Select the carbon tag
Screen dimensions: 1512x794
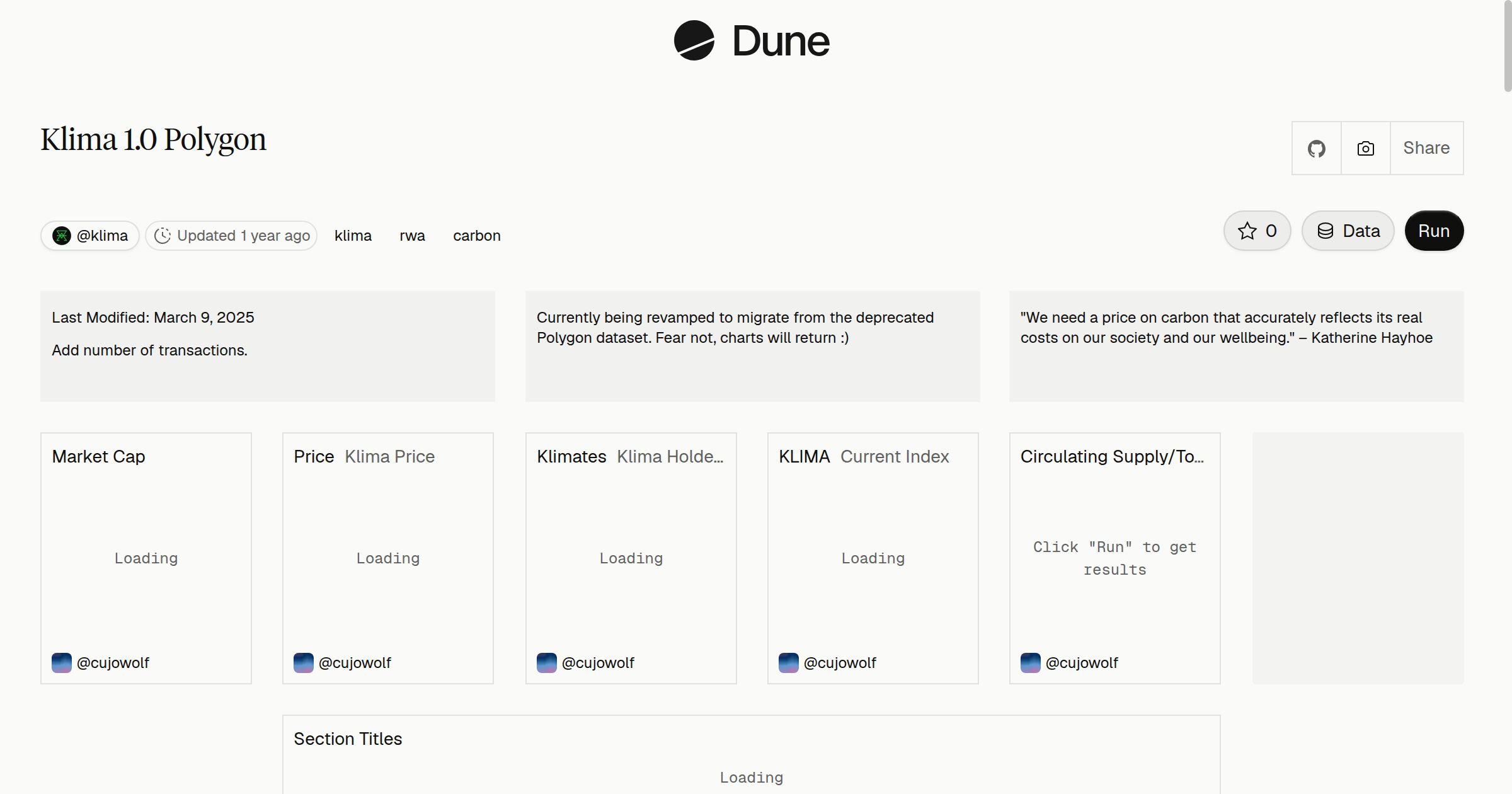(x=477, y=236)
